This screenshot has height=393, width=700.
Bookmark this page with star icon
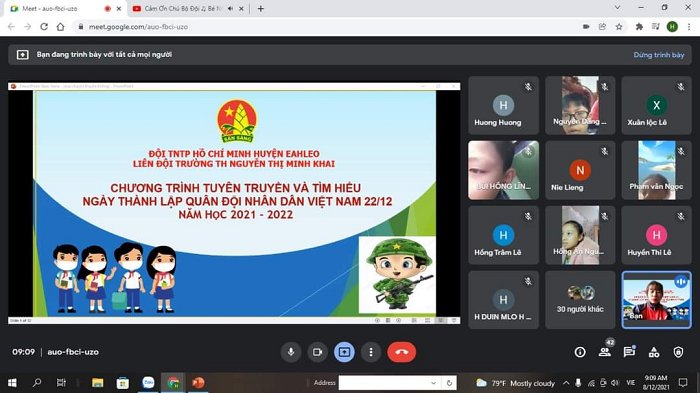click(619, 27)
